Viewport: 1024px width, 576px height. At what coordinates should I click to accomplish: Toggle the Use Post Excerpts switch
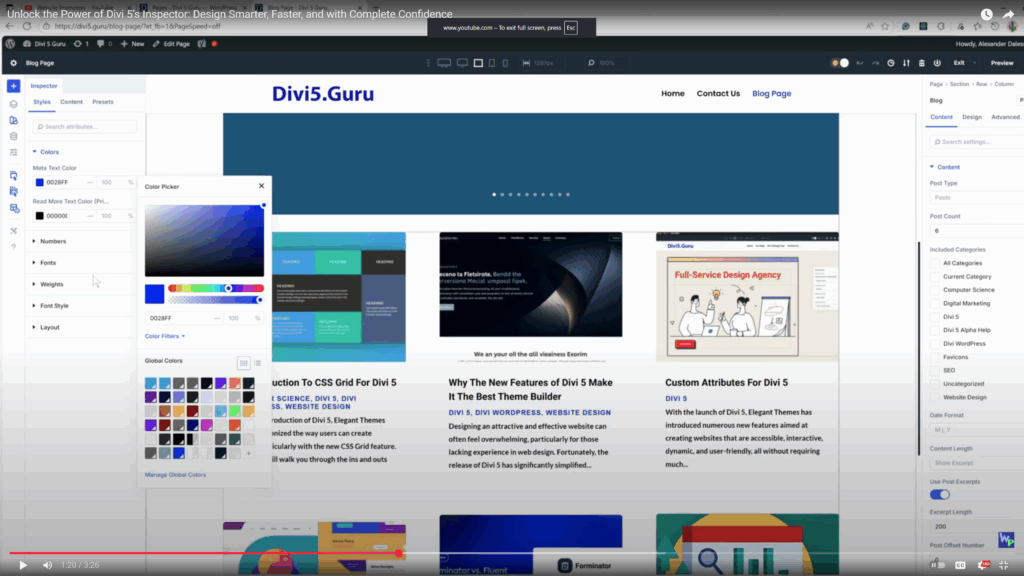[940, 494]
